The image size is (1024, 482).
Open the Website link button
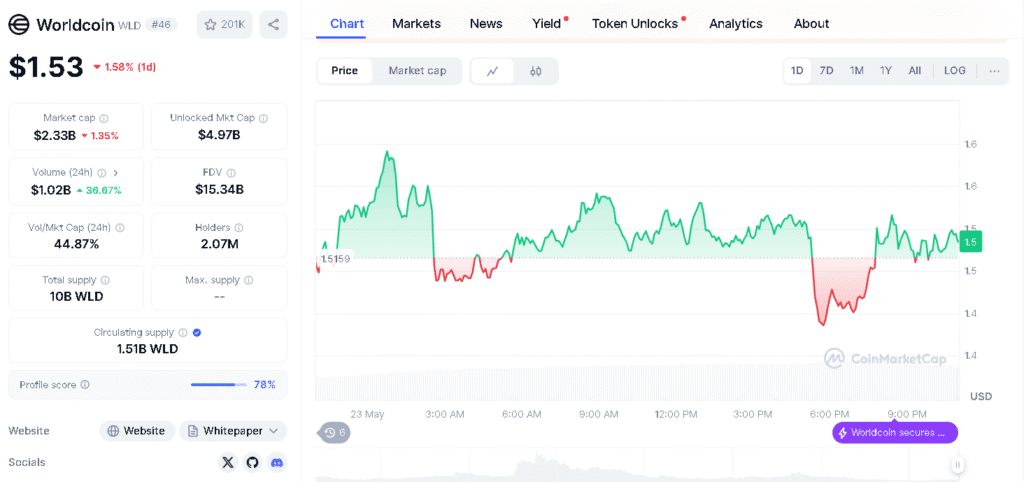[137, 431]
